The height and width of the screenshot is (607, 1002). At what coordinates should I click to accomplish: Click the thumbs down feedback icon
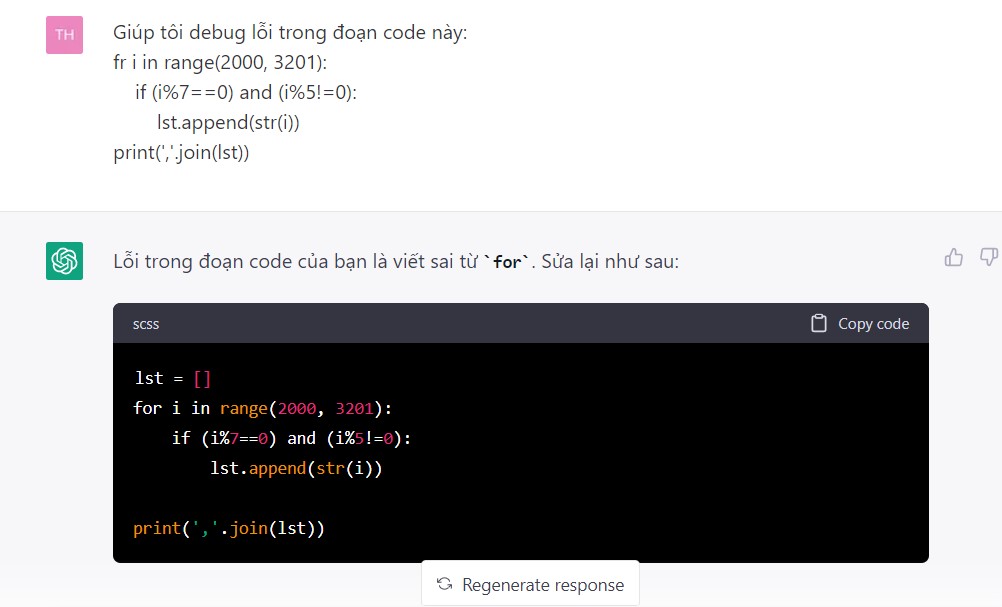click(x=988, y=258)
